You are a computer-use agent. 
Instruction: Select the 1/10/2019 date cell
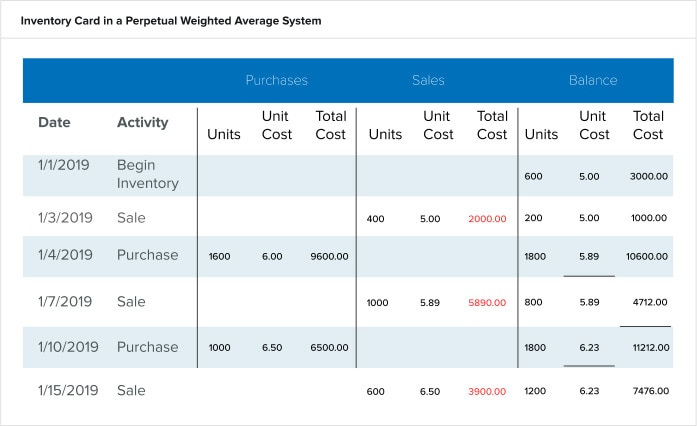69,347
